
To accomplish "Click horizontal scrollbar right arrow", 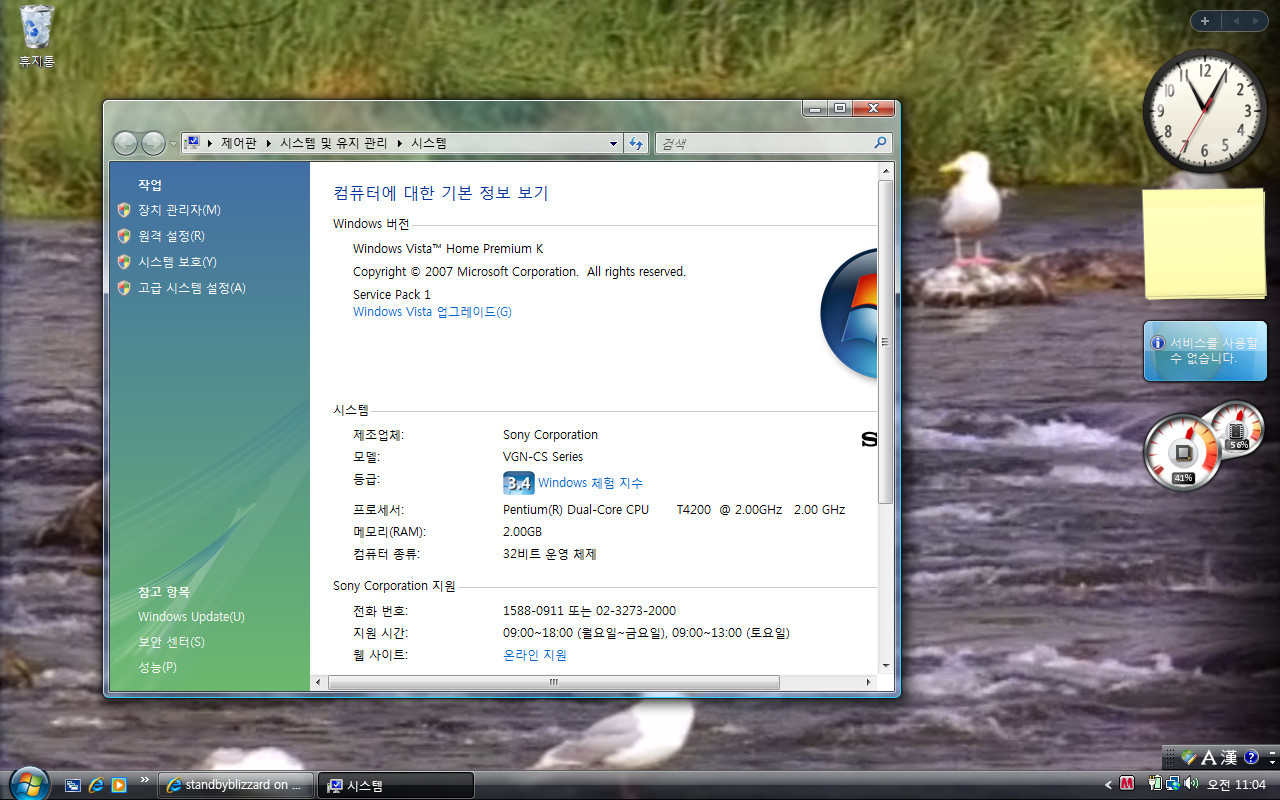I will tap(868, 682).
